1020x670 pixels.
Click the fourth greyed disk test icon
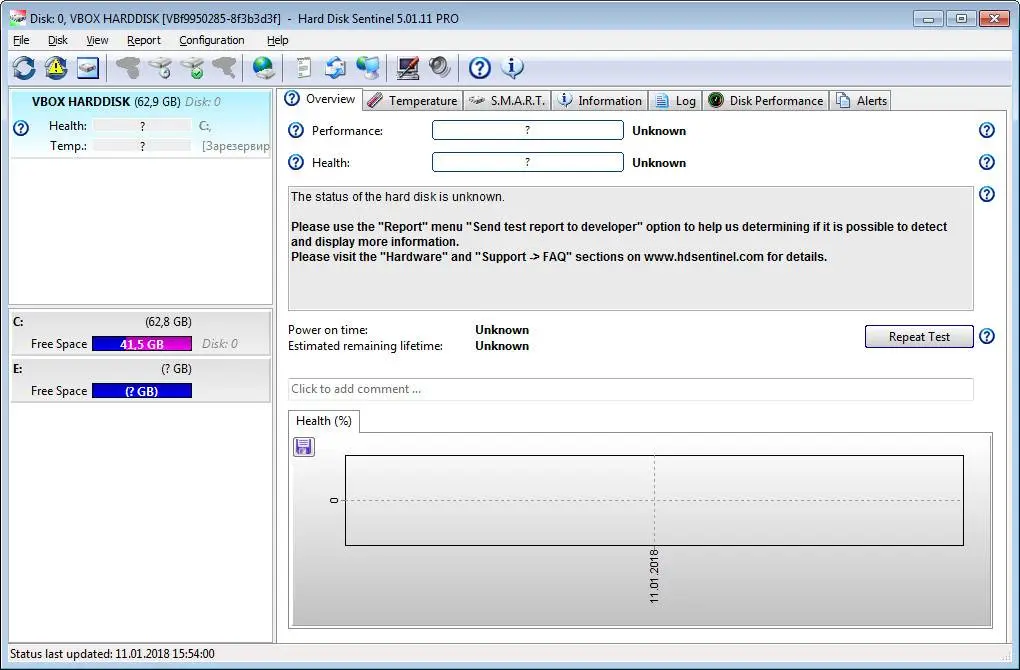[224, 68]
